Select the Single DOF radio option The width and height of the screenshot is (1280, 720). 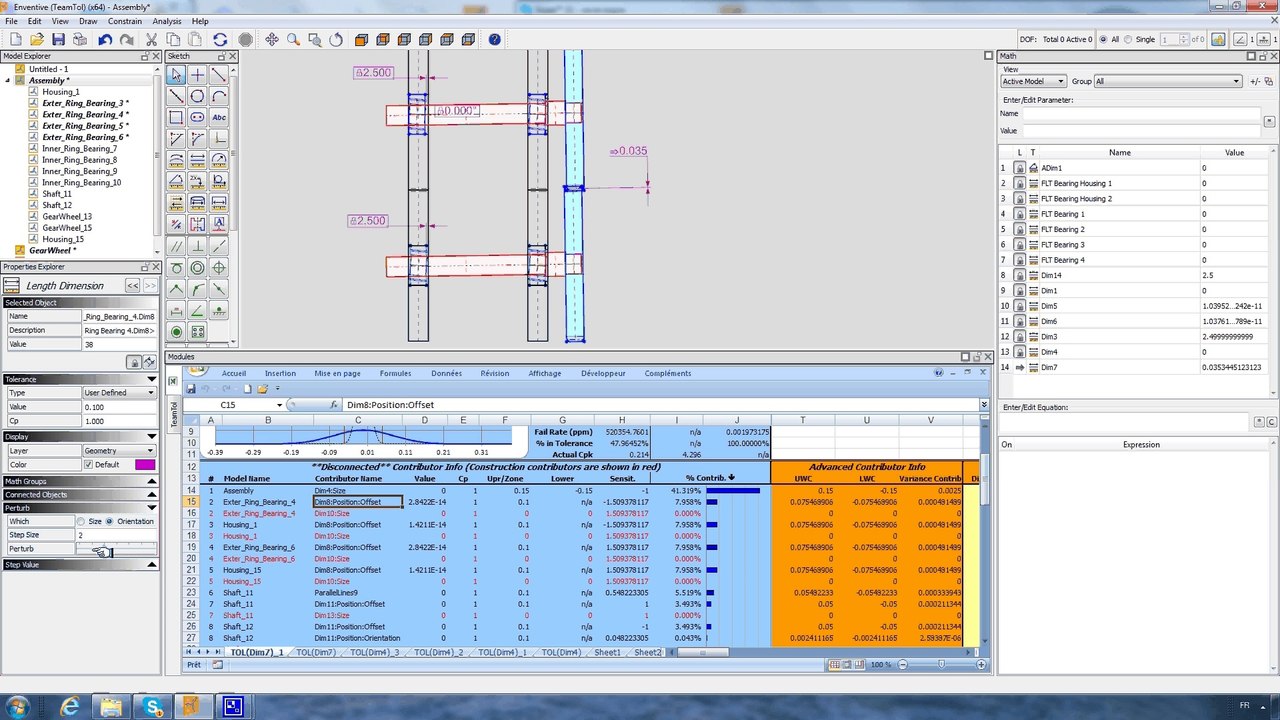tap(1128, 40)
